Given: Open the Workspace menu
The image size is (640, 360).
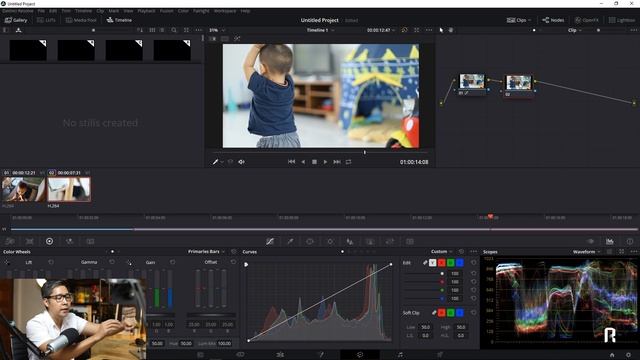Looking at the screenshot, I should coord(225,11).
